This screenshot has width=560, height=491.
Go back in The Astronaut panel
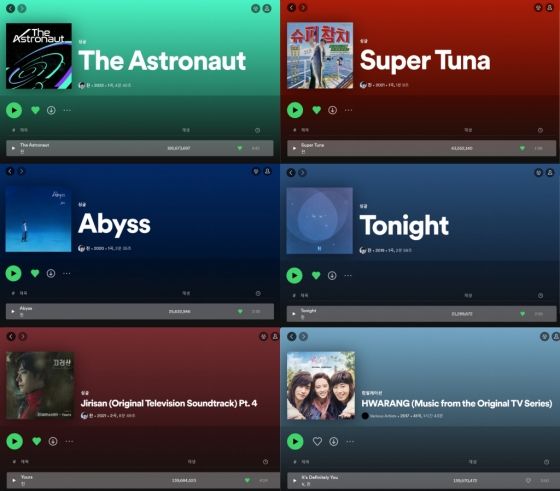(10, 8)
